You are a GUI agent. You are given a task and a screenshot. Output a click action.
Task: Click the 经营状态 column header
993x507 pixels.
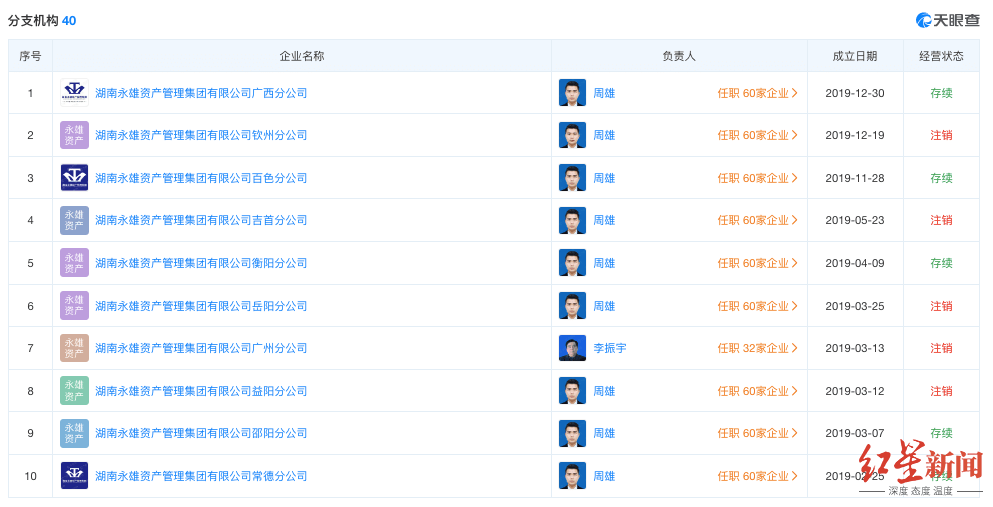[x=941, y=56]
